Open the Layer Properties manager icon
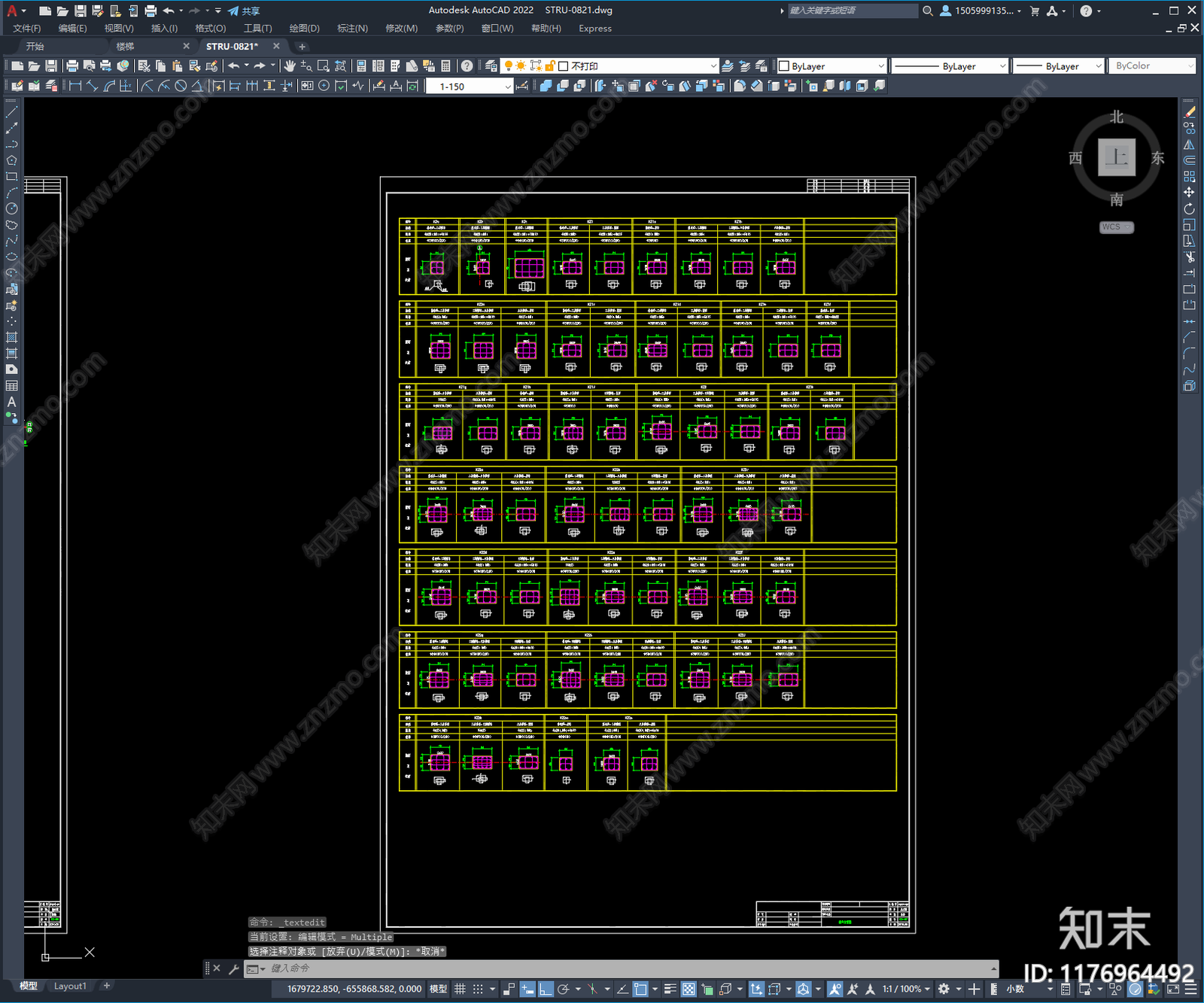Viewport: 1204px width, 1003px height. click(491, 66)
